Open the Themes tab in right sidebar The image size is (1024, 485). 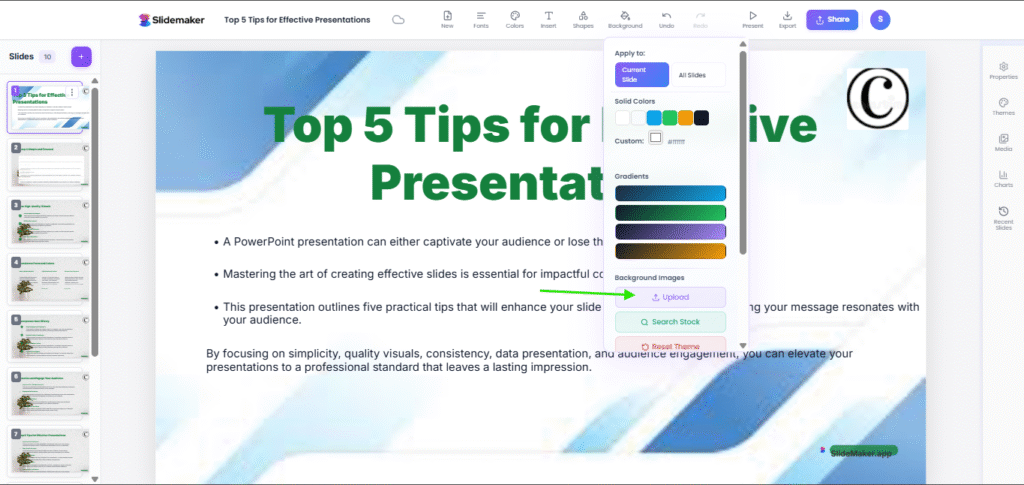1003,106
